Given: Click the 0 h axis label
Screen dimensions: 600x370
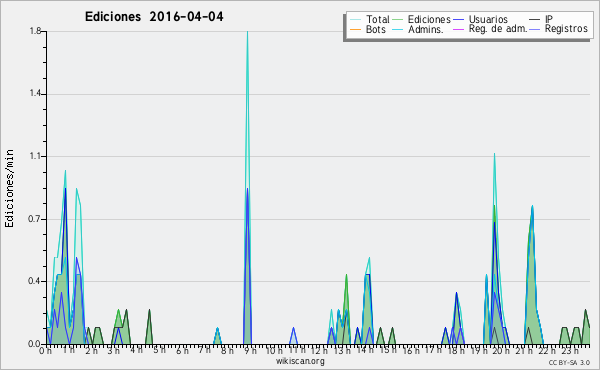Looking at the screenshot, I should click(x=45, y=350).
